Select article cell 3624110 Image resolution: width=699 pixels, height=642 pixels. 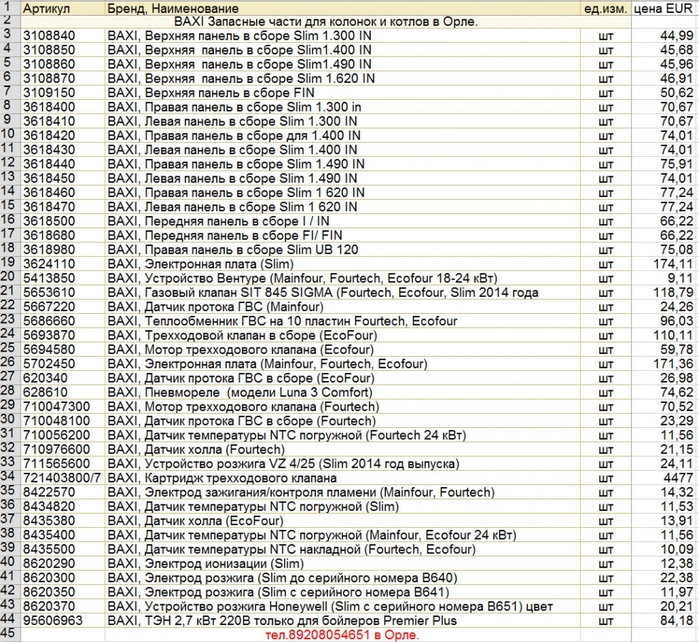coord(63,264)
